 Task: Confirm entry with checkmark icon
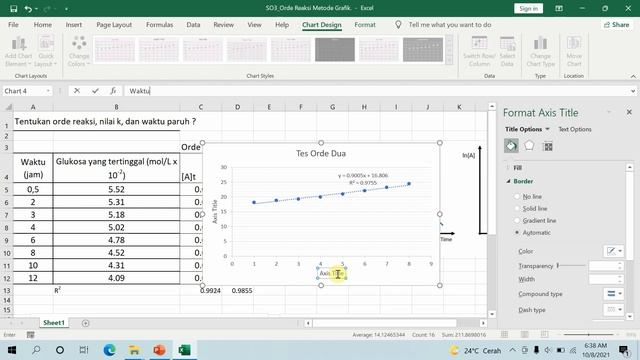tap(95, 91)
